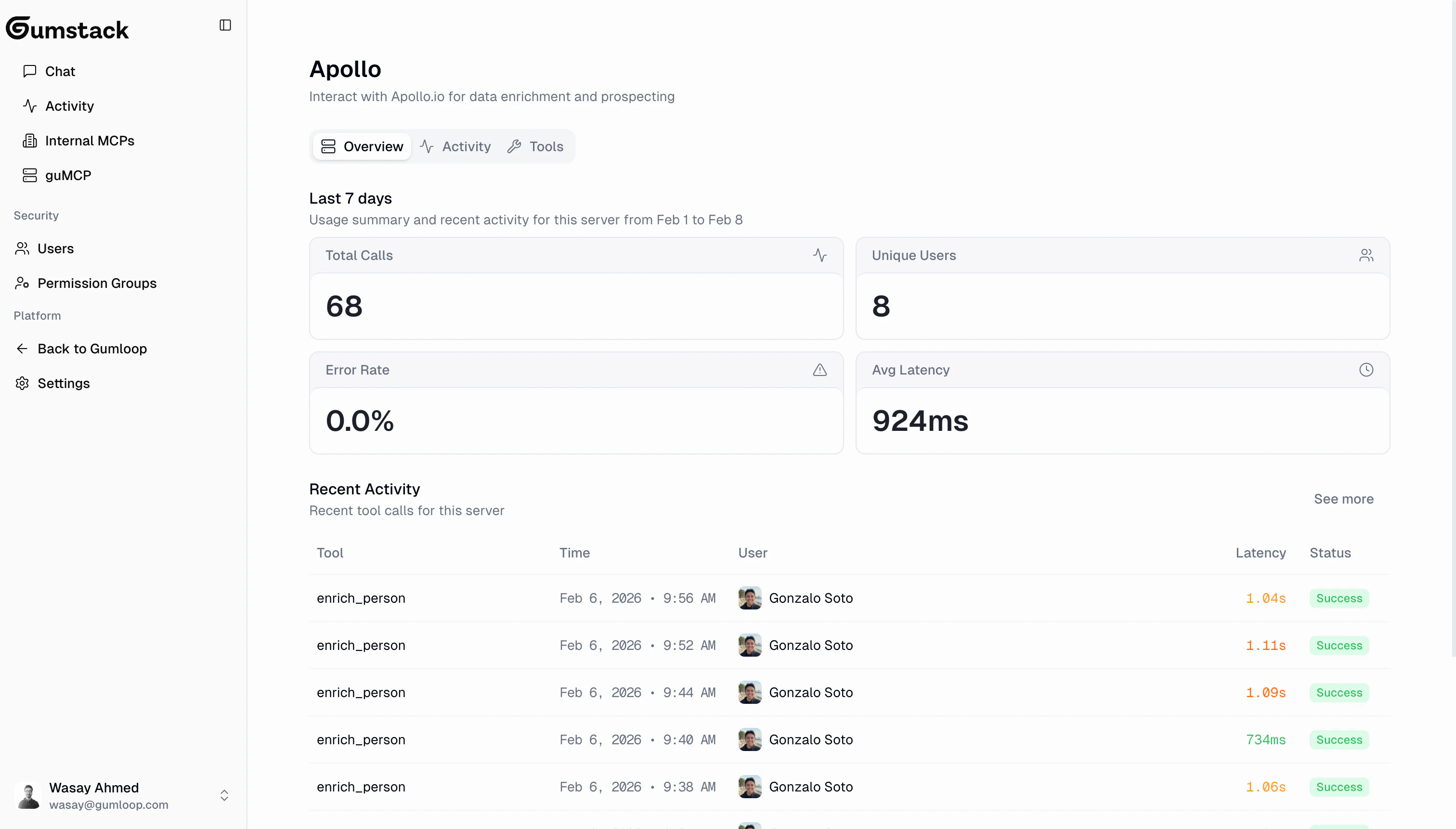Toggle the sidebar collapse control
This screenshot has height=829, width=1456.
[x=225, y=25]
